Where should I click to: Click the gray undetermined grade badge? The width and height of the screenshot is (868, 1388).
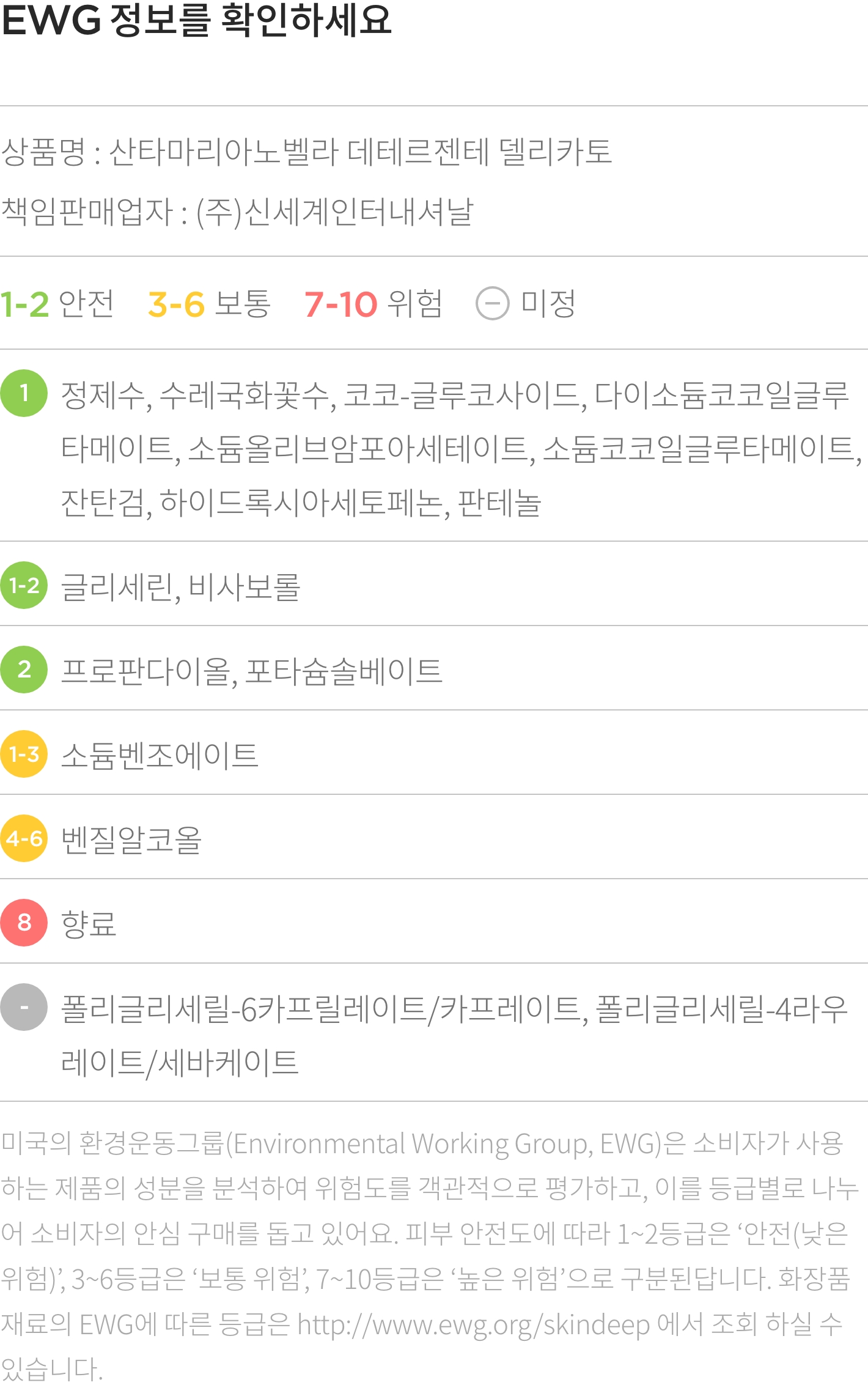pyautogui.click(x=24, y=1007)
